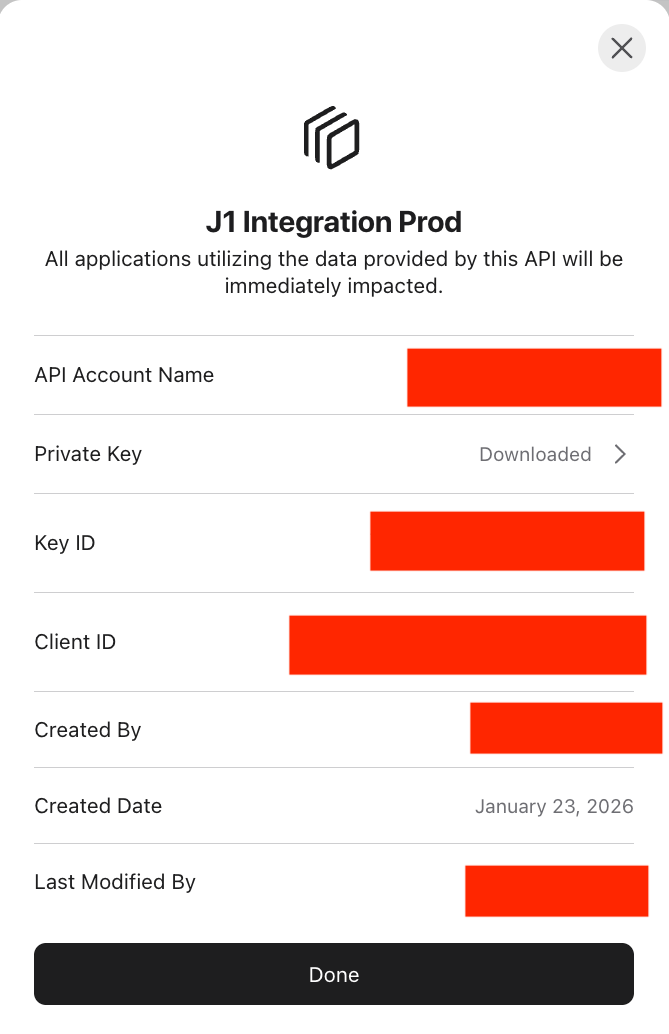Click the Last Modified By redacted value
Viewport: 669px width, 1034px height.
[x=556, y=890]
